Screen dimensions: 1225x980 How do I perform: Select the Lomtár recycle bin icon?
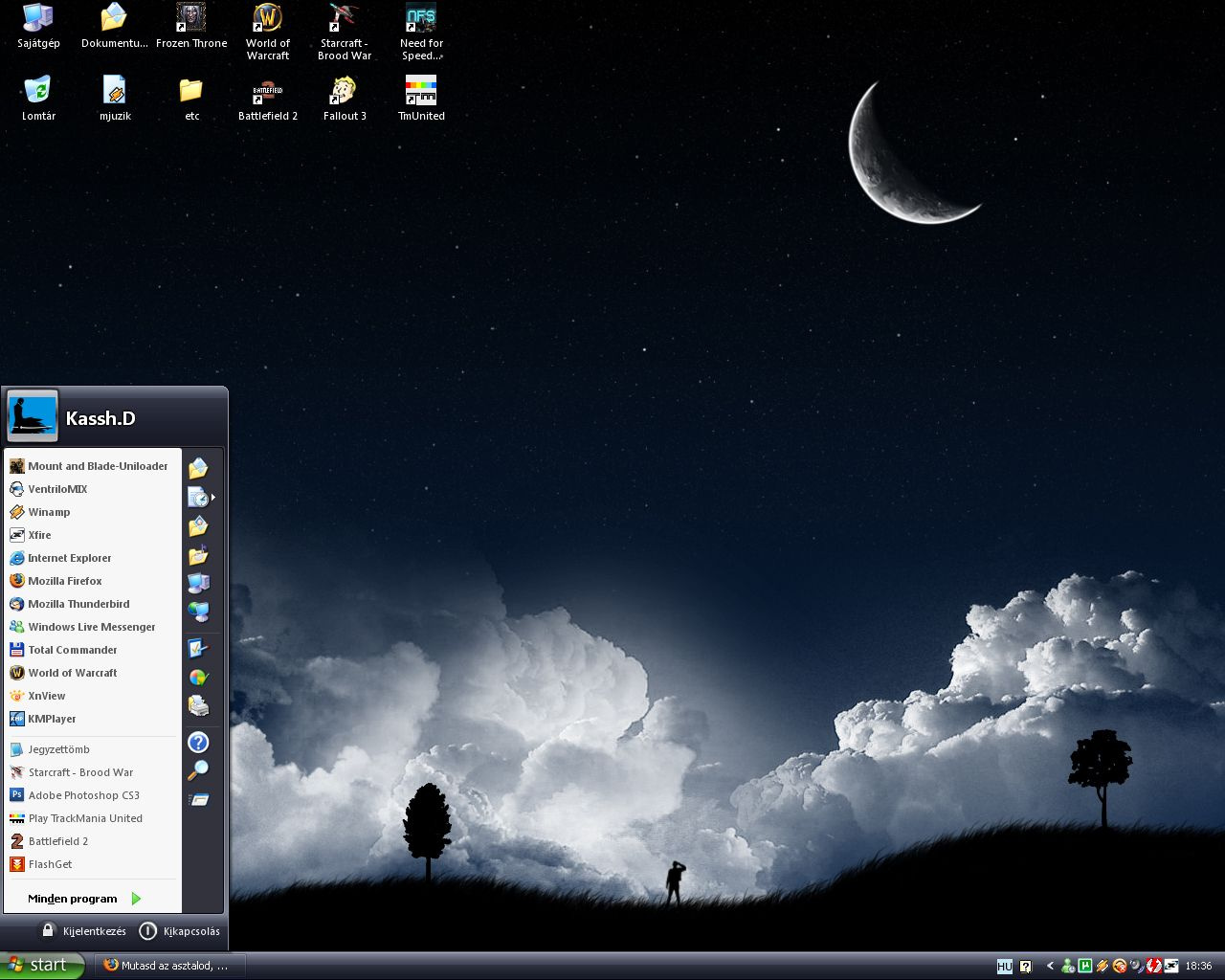coord(38,100)
